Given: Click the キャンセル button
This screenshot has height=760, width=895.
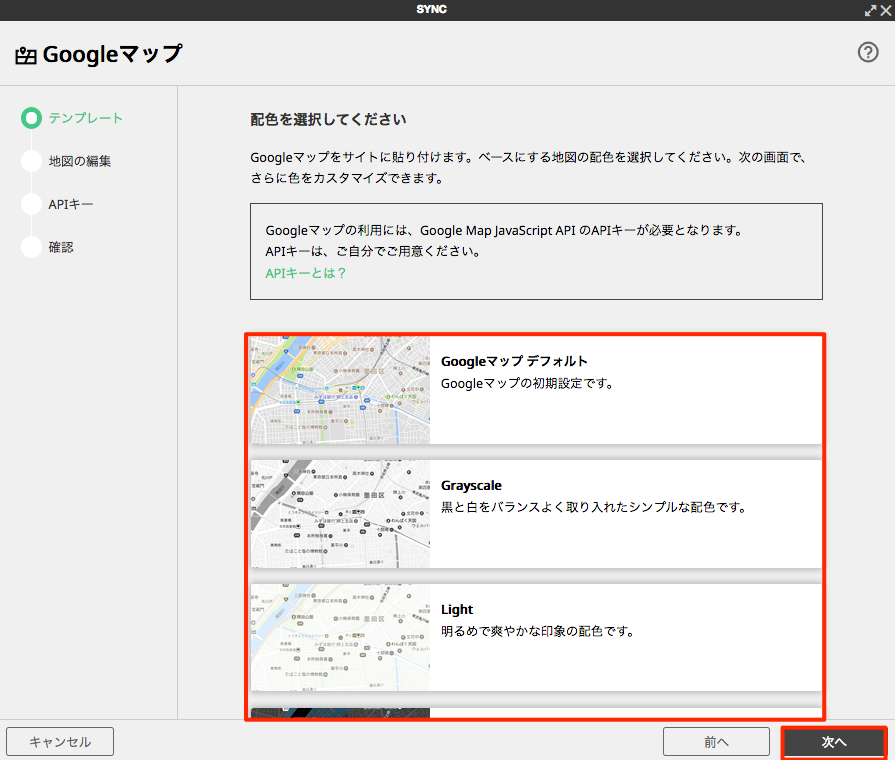Looking at the screenshot, I should 60,742.
